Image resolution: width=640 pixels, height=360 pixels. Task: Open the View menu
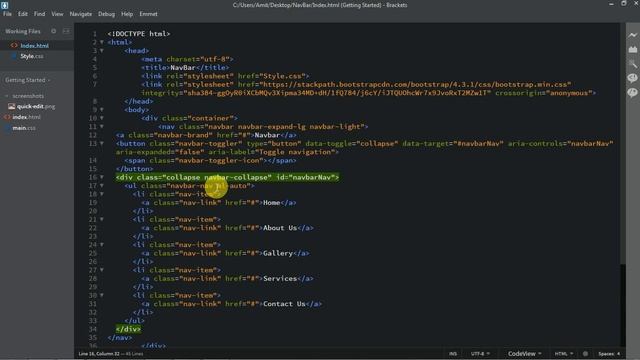click(x=57, y=14)
